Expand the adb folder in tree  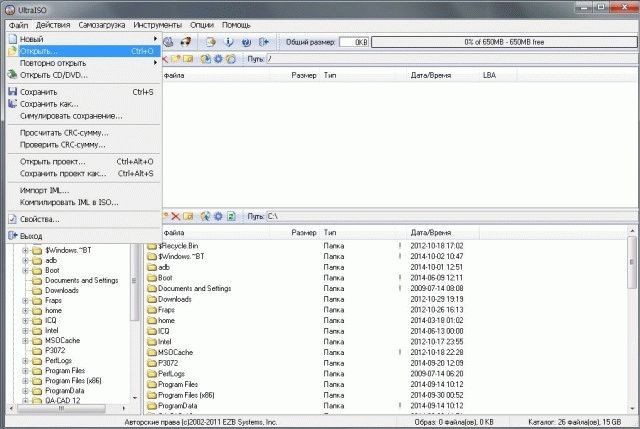25,260
